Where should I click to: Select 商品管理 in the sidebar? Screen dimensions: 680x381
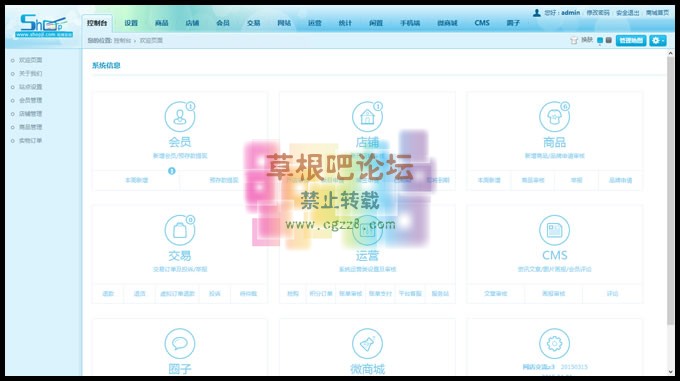coord(30,127)
